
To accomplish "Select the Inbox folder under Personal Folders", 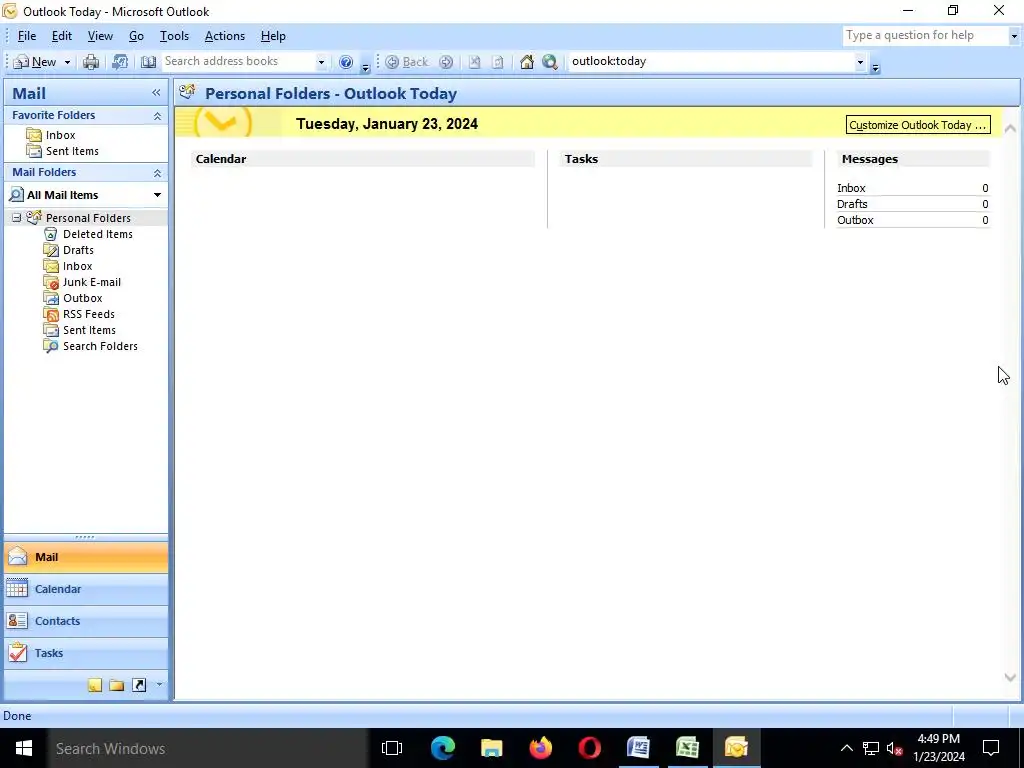I will [x=77, y=266].
